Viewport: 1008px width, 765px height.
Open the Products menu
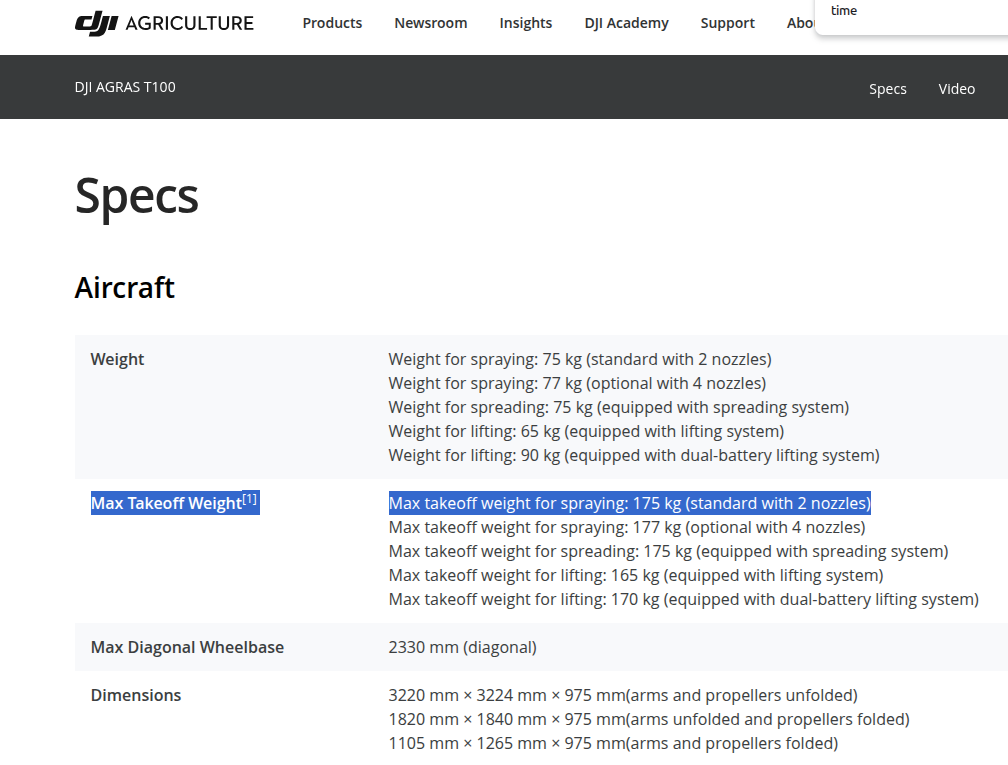click(x=332, y=23)
